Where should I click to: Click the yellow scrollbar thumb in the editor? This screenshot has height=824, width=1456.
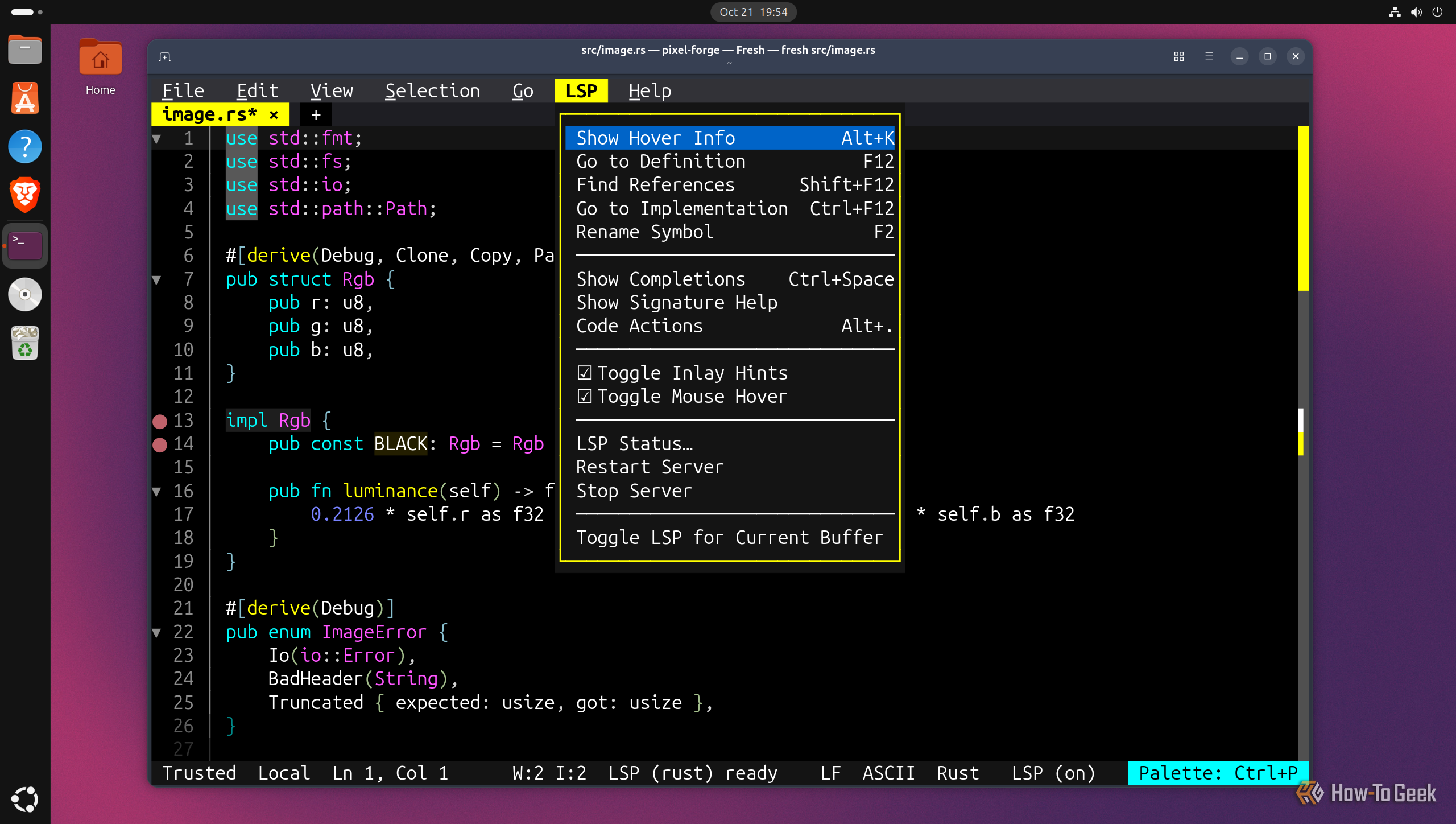click(1303, 208)
